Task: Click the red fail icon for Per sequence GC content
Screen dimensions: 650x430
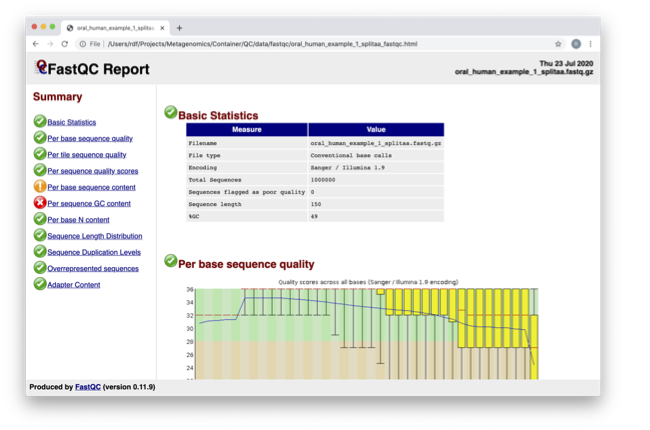Action: [x=40, y=203]
